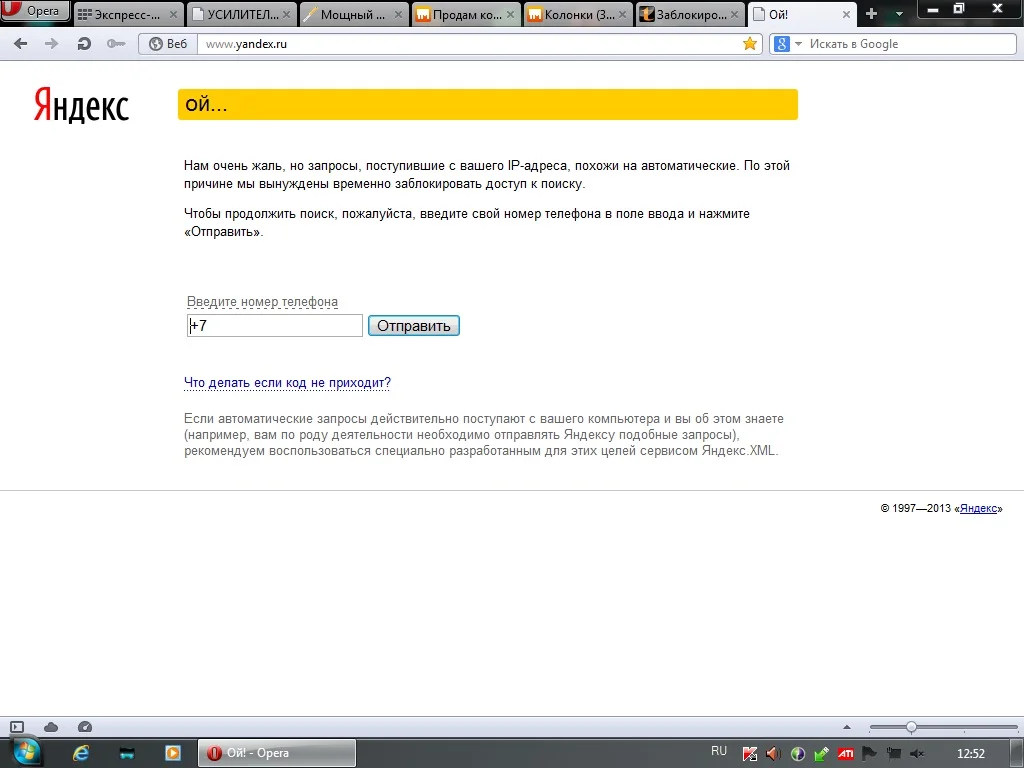Toggle the Opera panels button
Viewport: 1024px width, 768px height.
coord(17,727)
